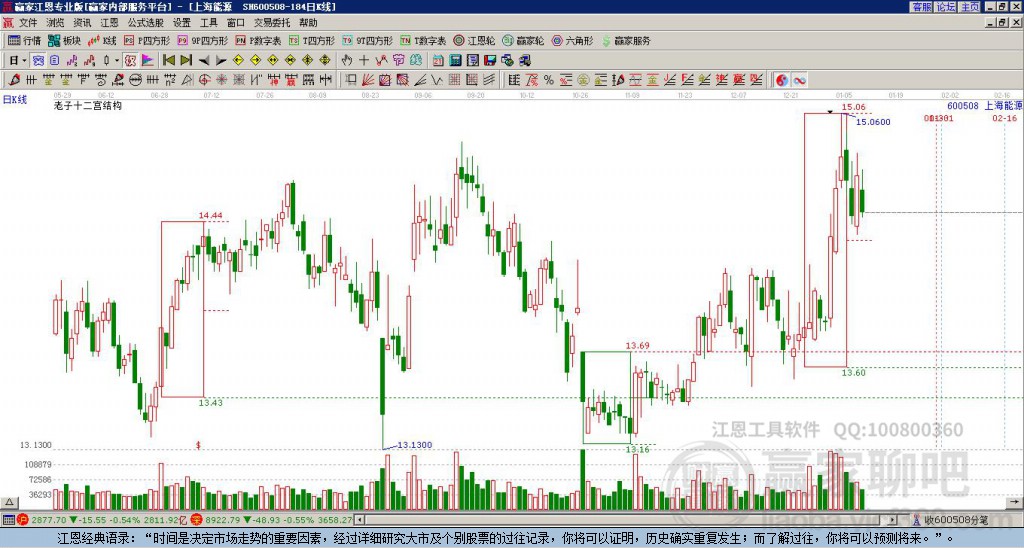Viewport: 1024px width, 548px height.
Task: Activate the crosshair cursor tool
Action: click(364, 61)
